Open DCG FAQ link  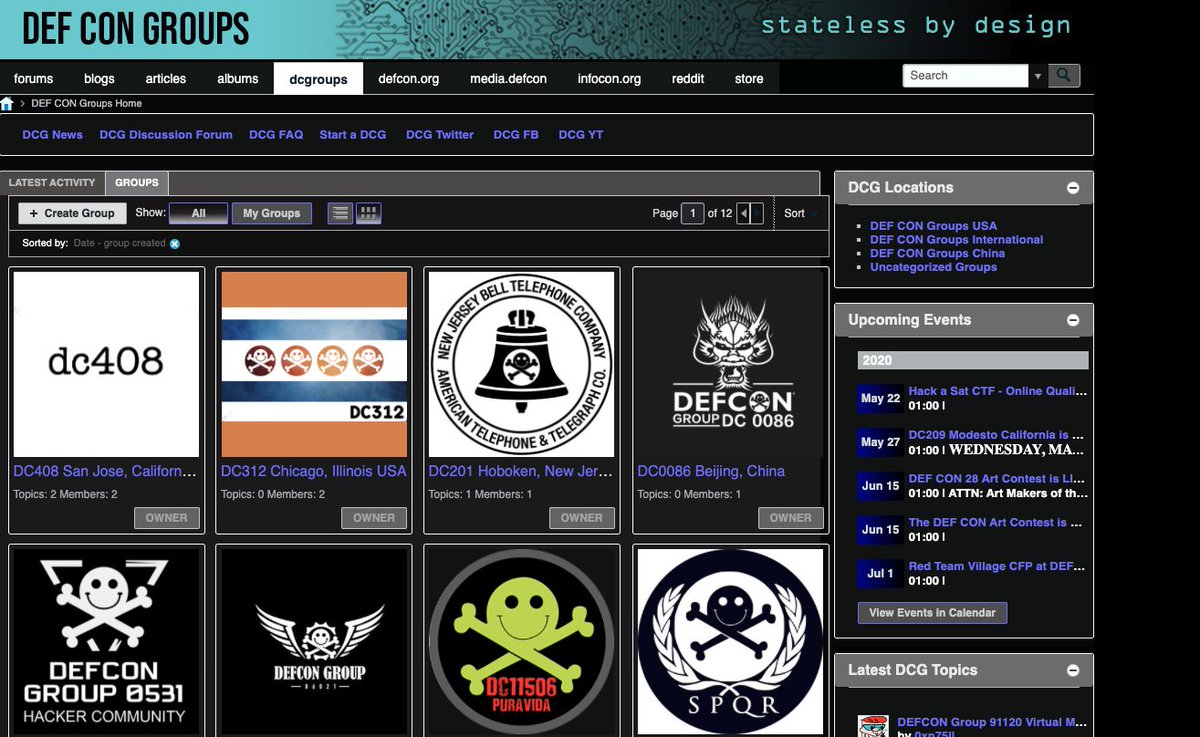coord(276,135)
